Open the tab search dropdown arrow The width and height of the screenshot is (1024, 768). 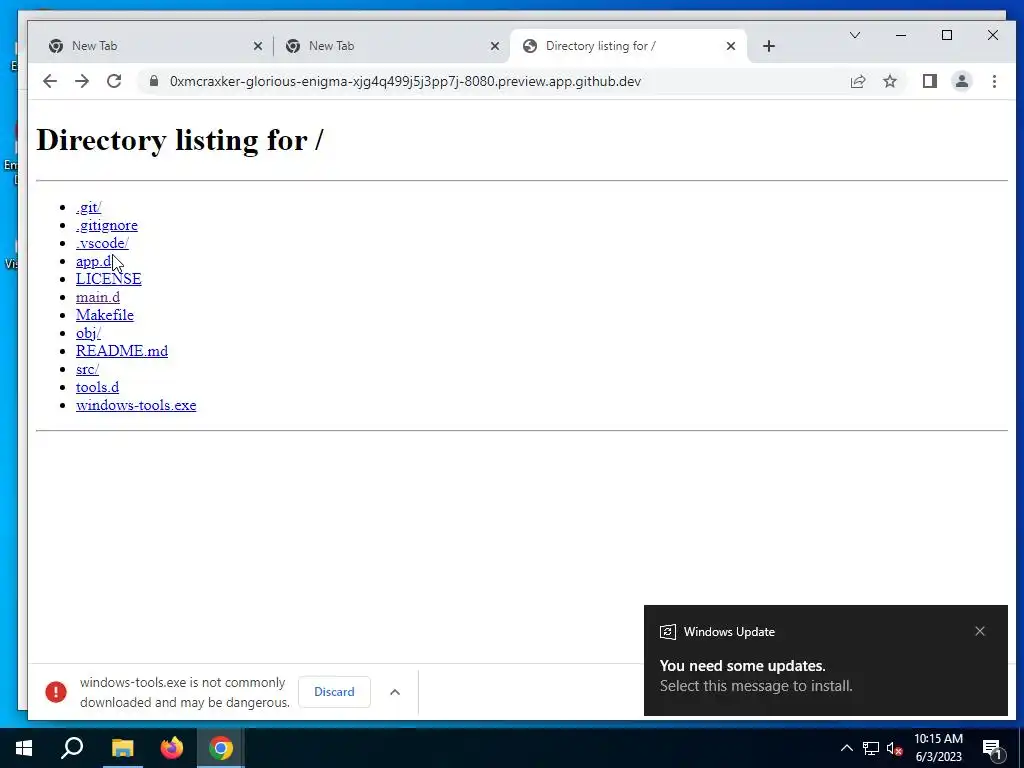tap(855, 35)
